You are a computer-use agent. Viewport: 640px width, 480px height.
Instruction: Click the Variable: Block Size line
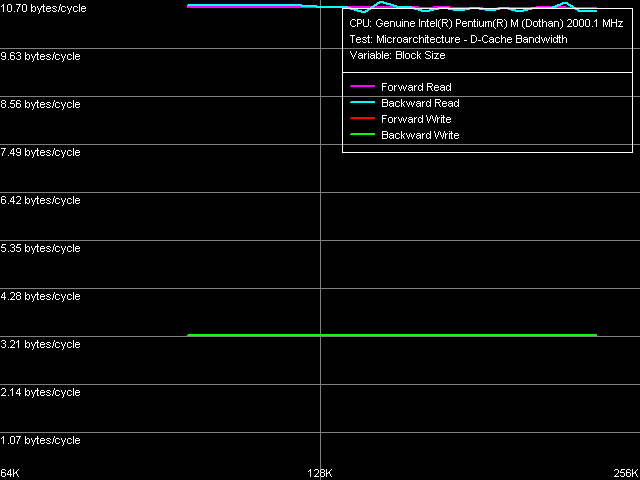pos(397,56)
